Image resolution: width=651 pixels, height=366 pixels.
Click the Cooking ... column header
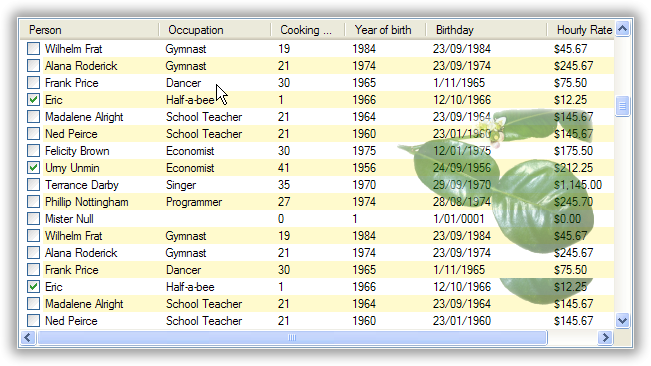308,30
